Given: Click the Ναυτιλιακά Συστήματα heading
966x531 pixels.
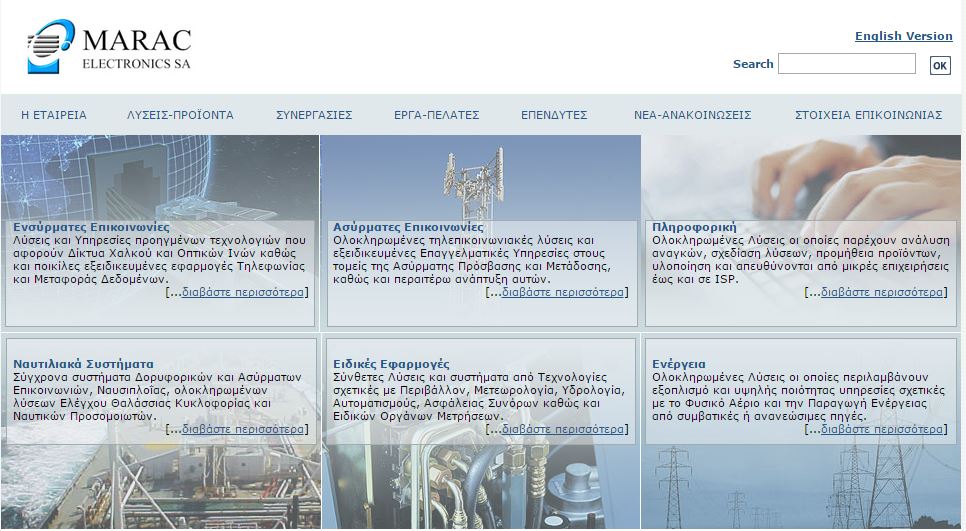Looking at the screenshot, I should [83, 364].
